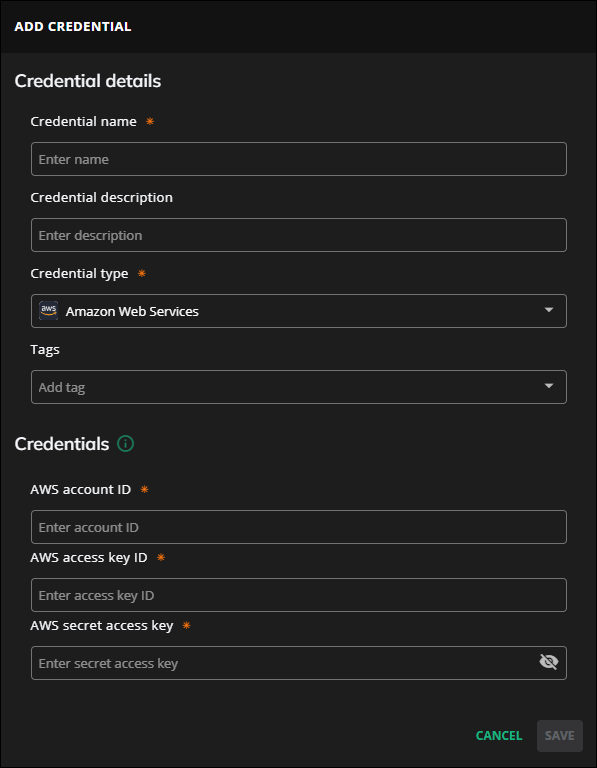The height and width of the screenshot is (768, 597).
Task: Open the Tags dropdown arrow
Action: tap(549, 386)
